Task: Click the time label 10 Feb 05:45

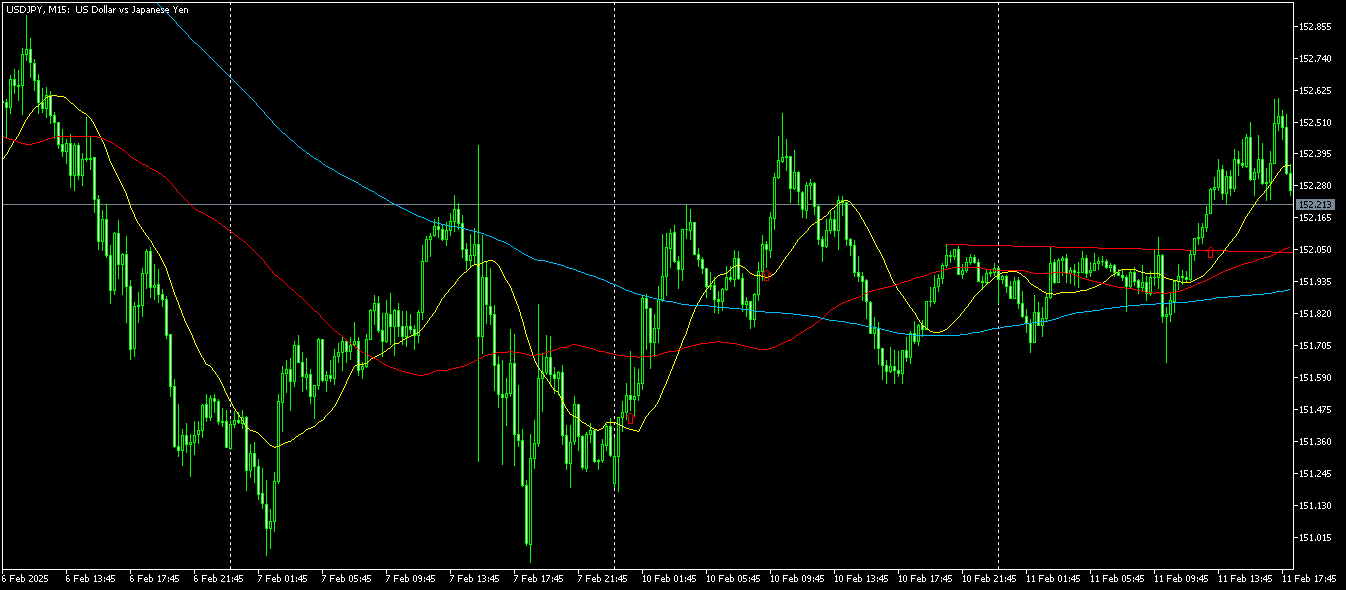Action: click(x=733, y=578)
